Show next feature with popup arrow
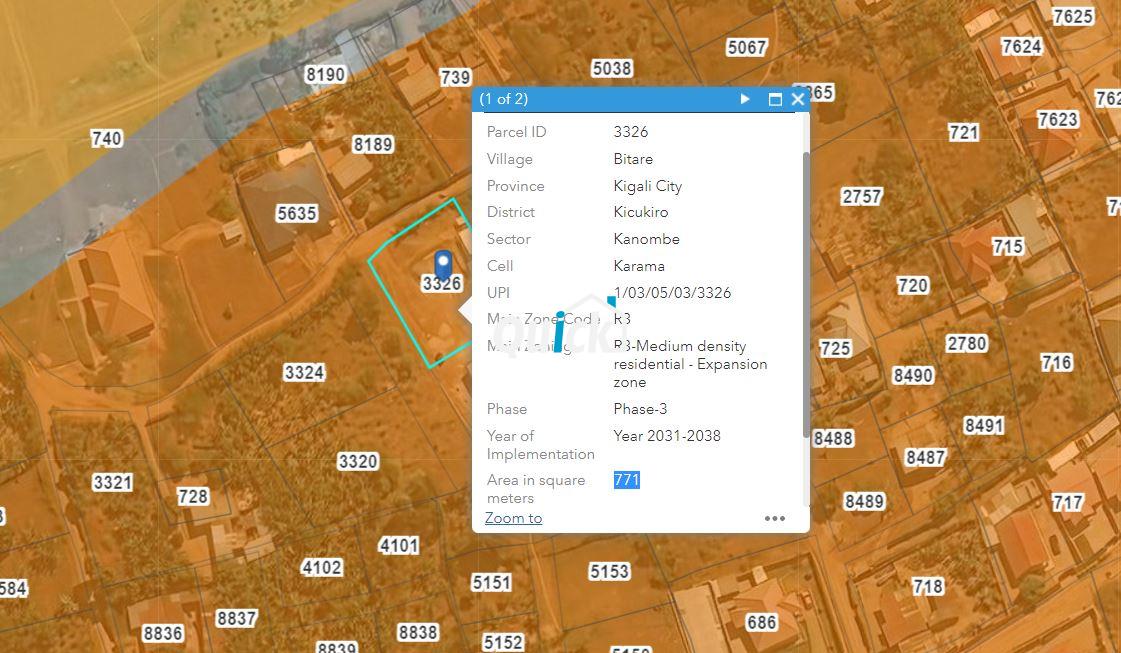The width and height of the screenshot is (1121, 653). tap(745, 99)
